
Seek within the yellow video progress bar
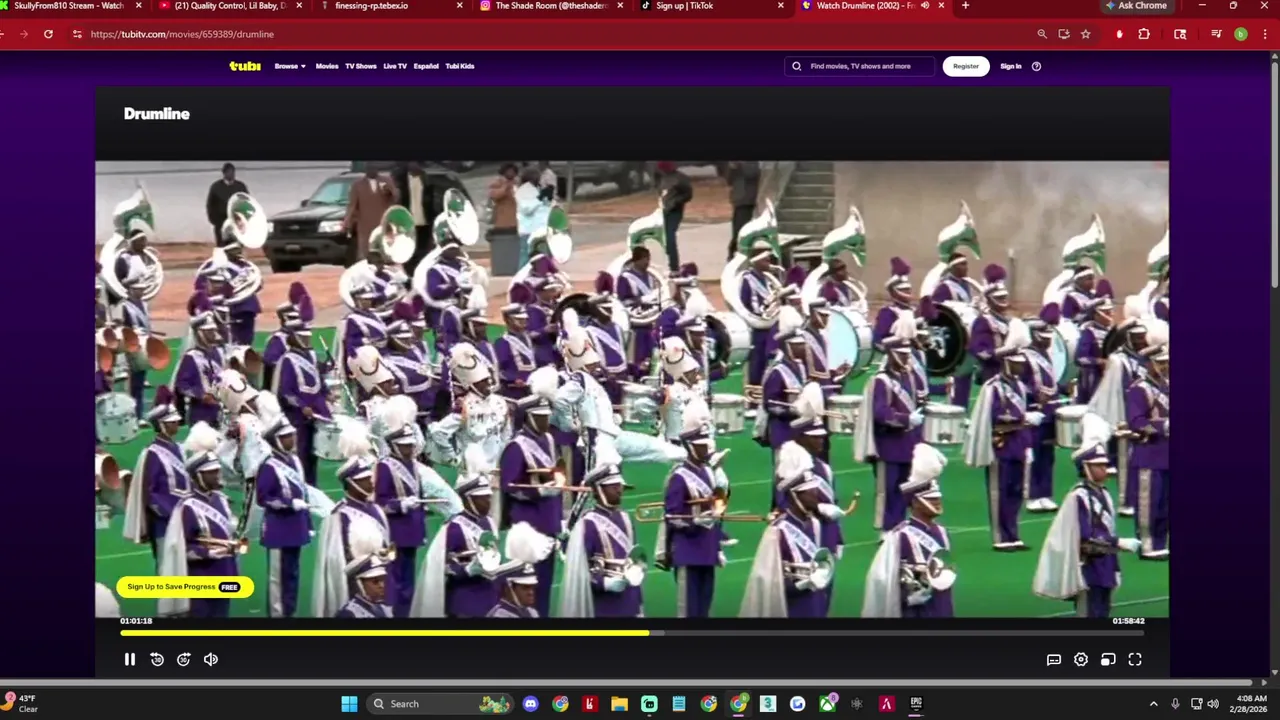(632, 633)
